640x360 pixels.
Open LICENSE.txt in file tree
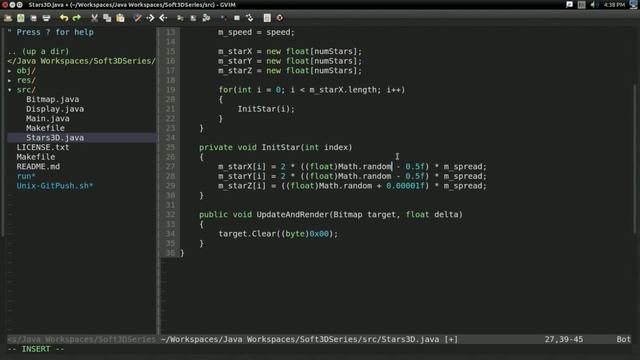pos(43,147)
